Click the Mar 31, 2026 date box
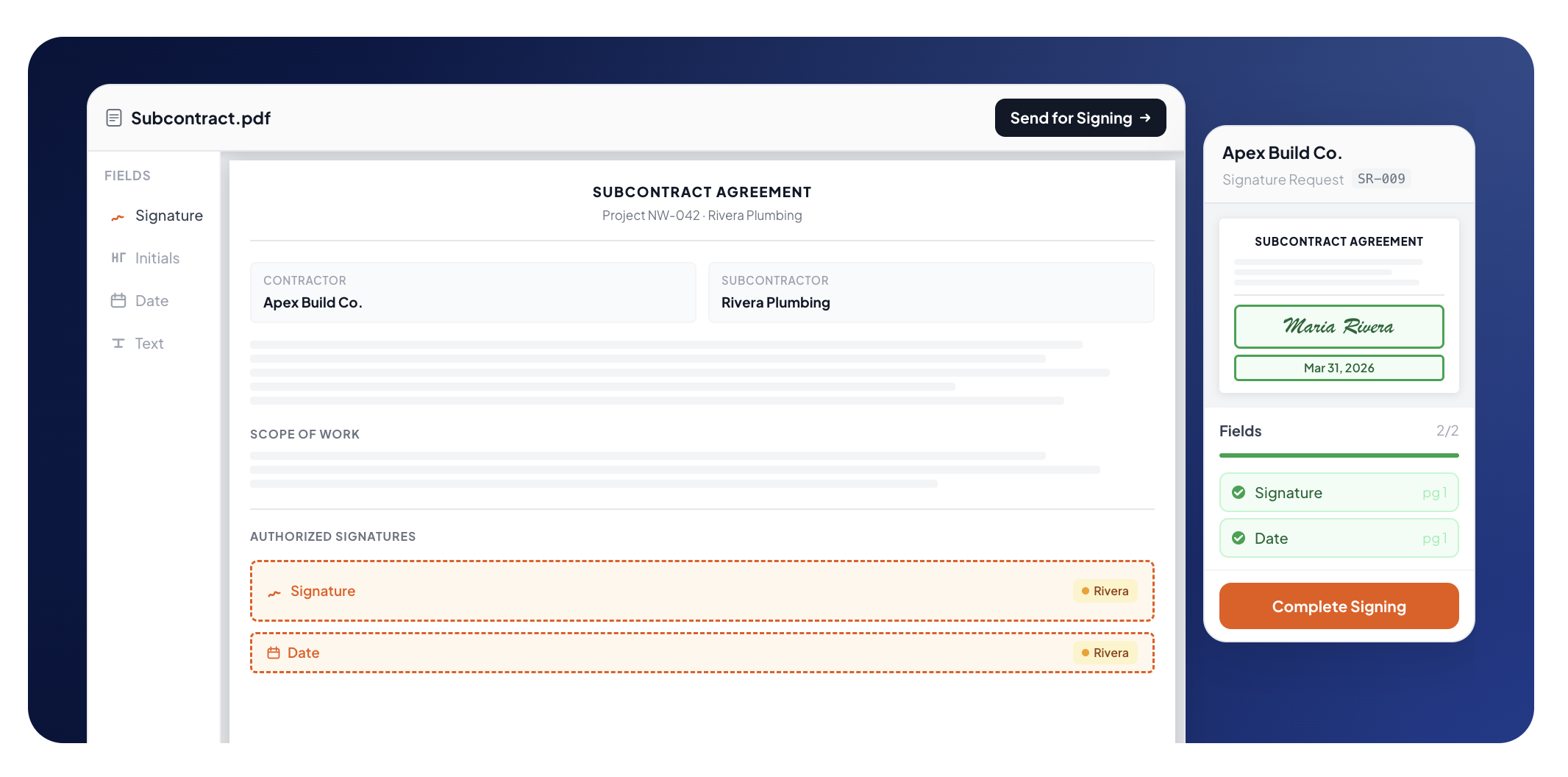The image size is (1568, 777). 1339,368
